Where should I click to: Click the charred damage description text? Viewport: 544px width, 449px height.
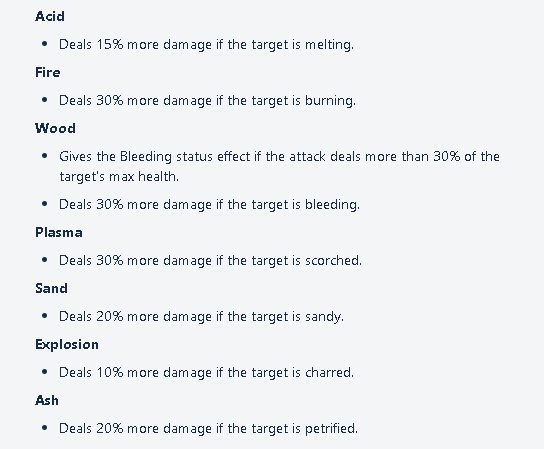pyautogui.click(x=206, y=373)
